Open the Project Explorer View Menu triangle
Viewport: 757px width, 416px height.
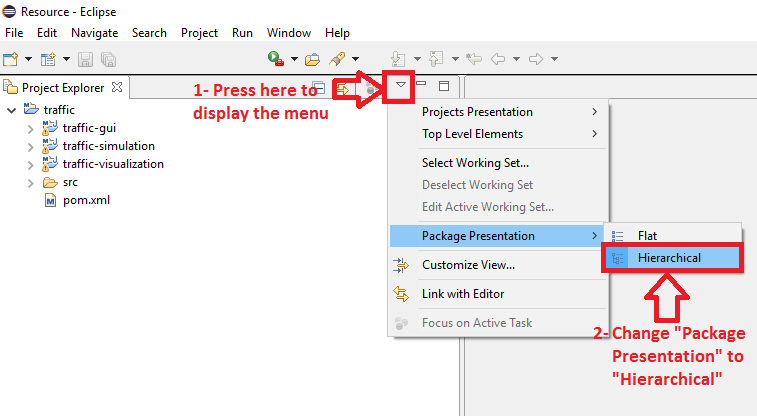pyautogui.click(x=400, y=85)
